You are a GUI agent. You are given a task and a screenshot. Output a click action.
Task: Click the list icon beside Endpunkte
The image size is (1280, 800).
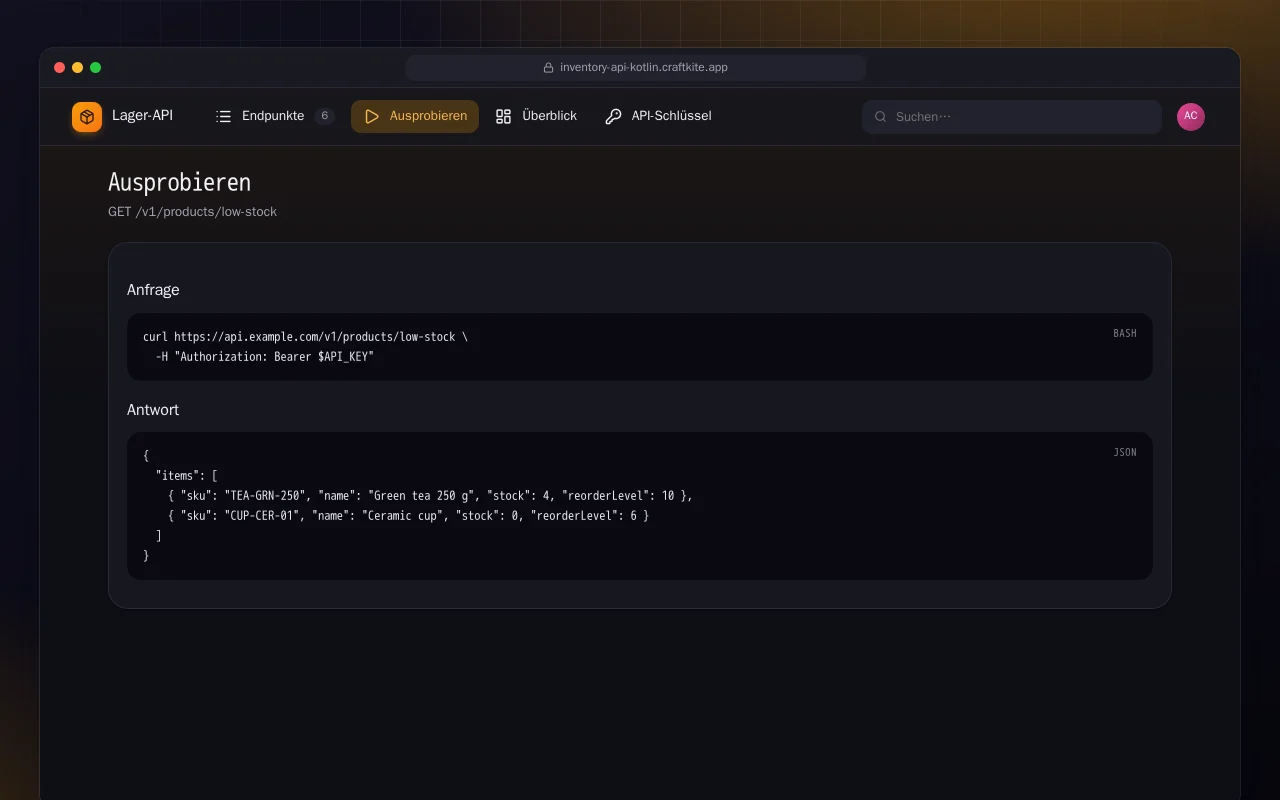224,117
